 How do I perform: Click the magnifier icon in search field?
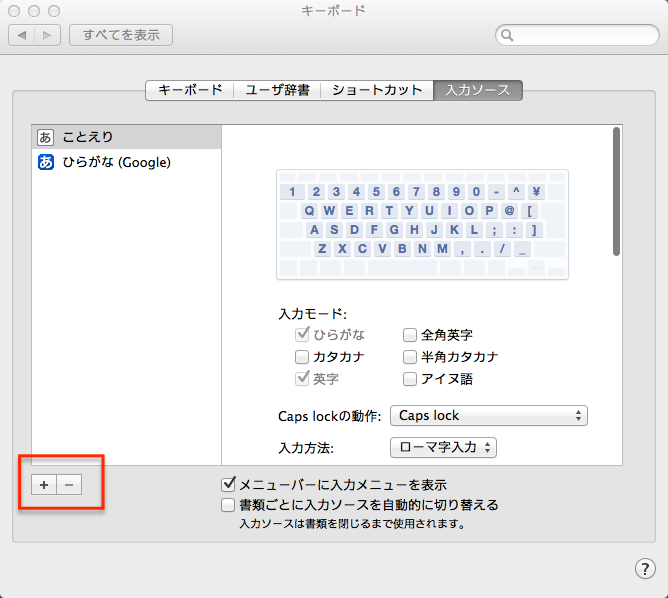pyautogui.click(x=508, y=35)
